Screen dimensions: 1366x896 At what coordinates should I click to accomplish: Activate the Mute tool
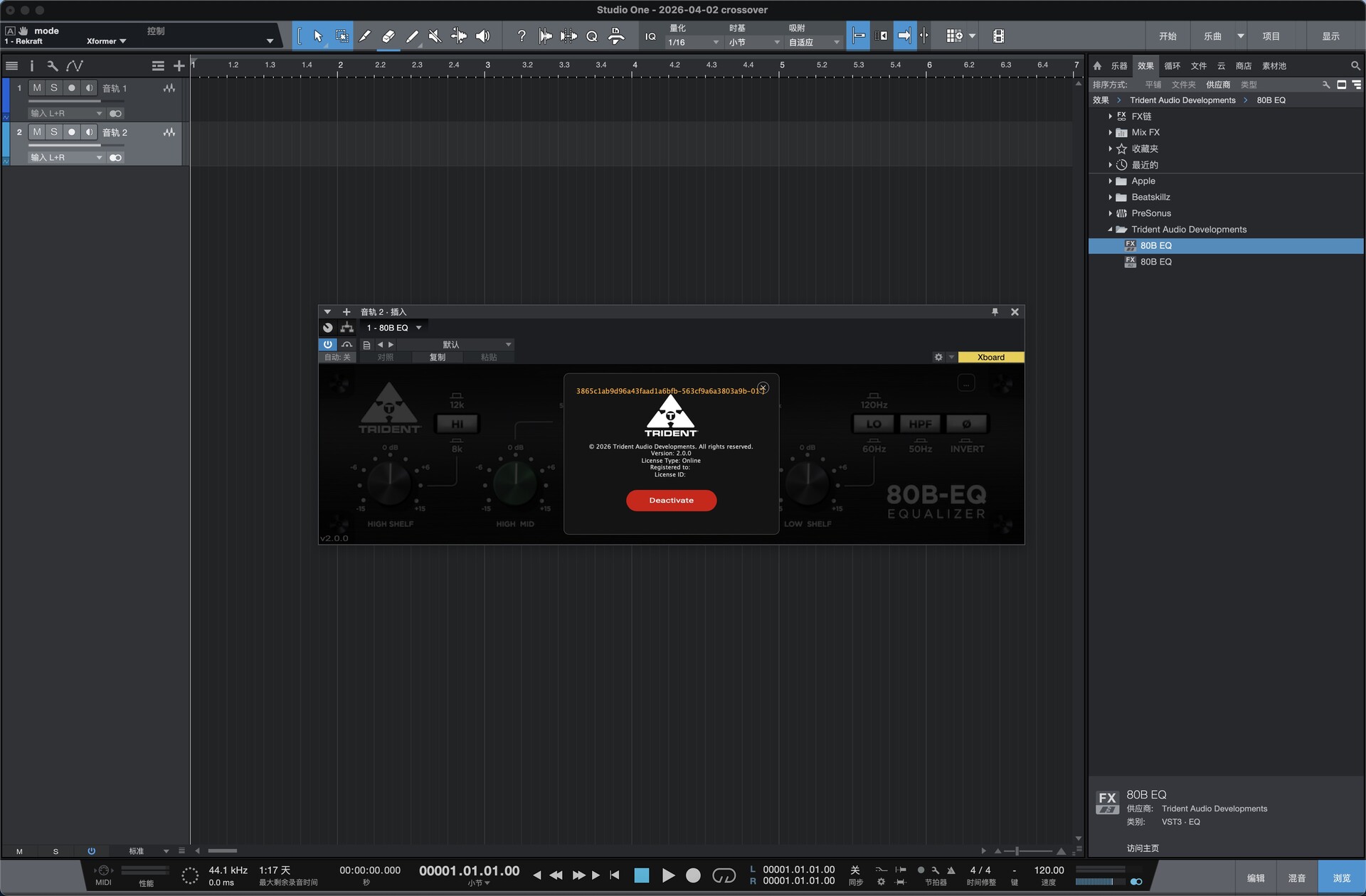point(435,36)
